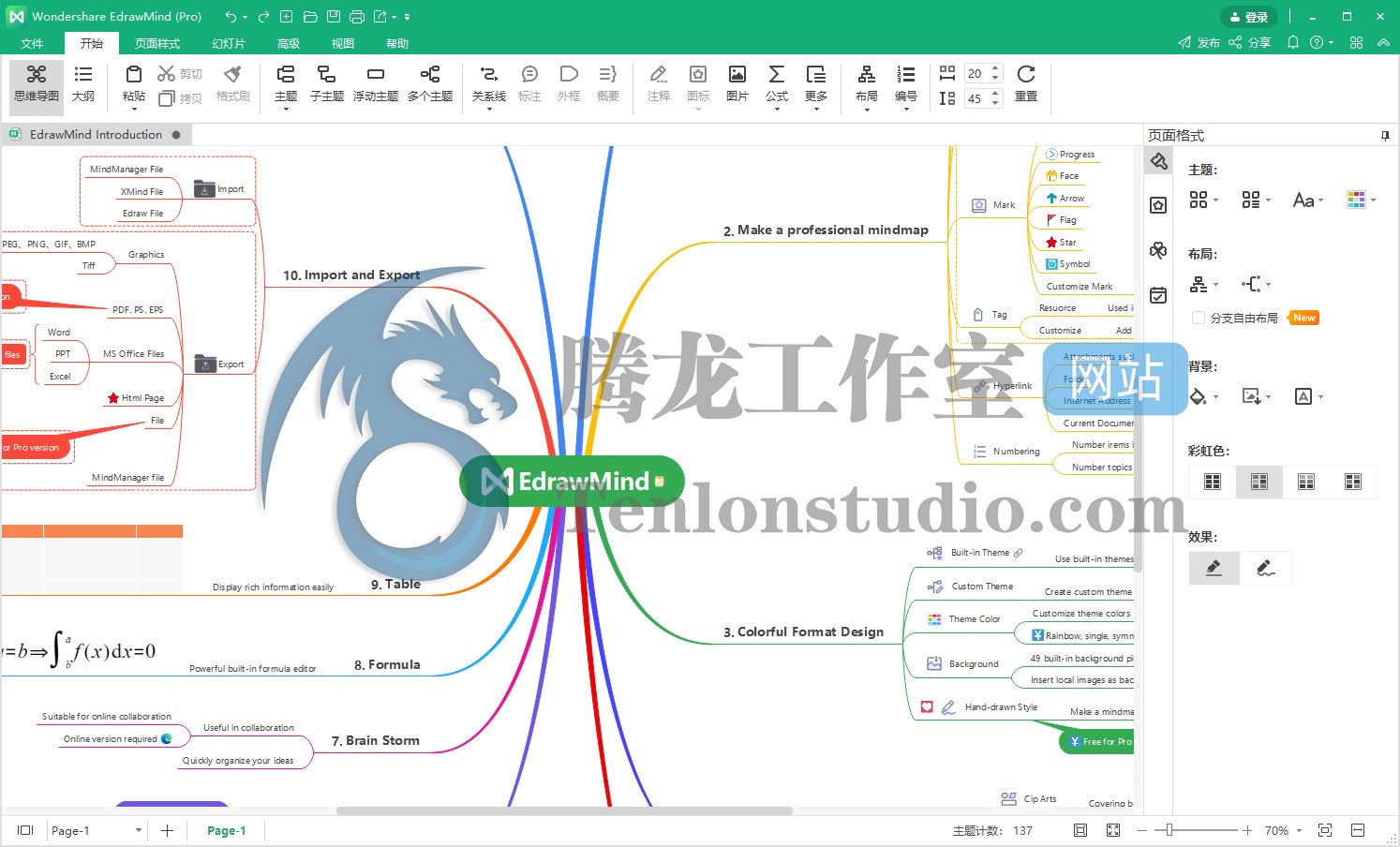Image resolution: width=1400 pixels, height=847 pixels.
Task: Toggle the first hand-drawn effect button
Action: (x=1214, y=568)
